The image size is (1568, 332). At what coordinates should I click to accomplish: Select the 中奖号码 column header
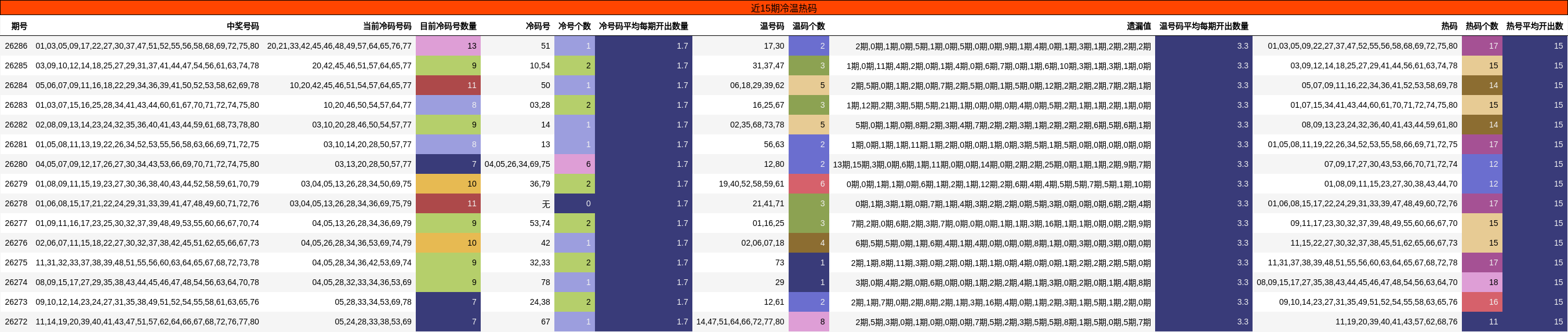[243, 26]
